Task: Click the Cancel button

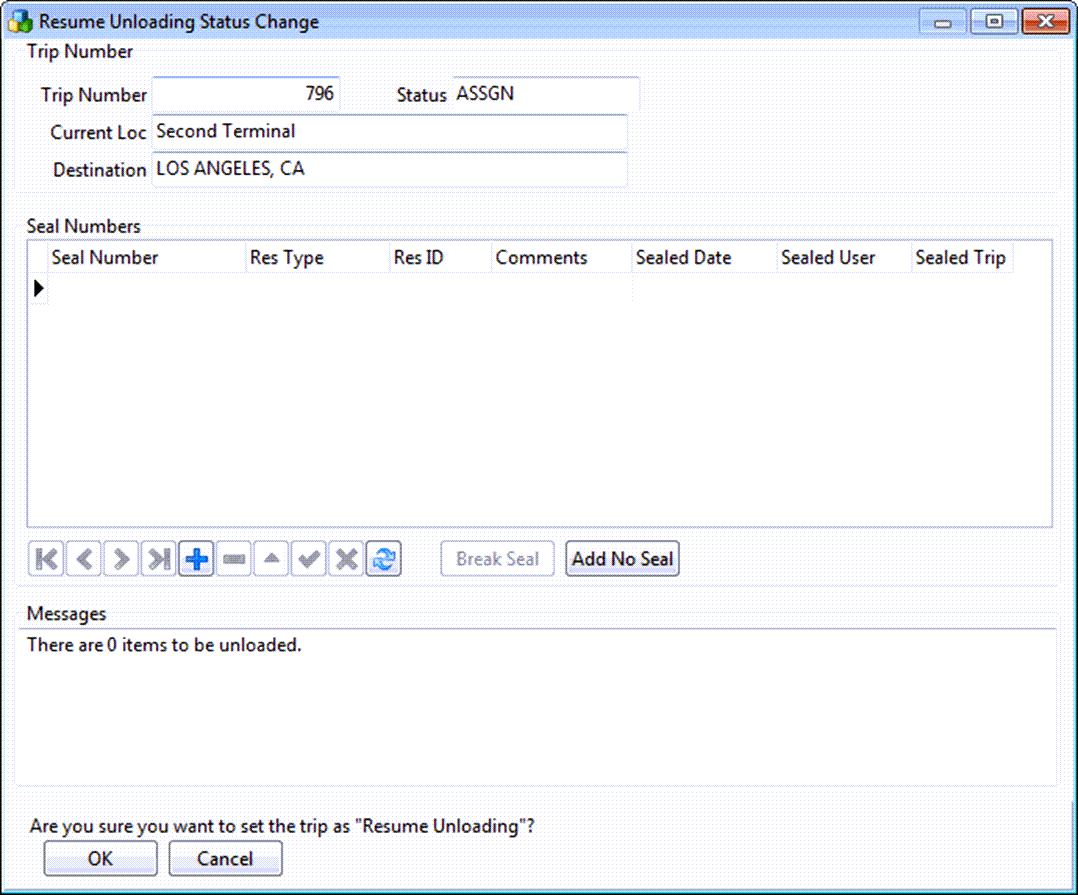Action: (226, 859)
